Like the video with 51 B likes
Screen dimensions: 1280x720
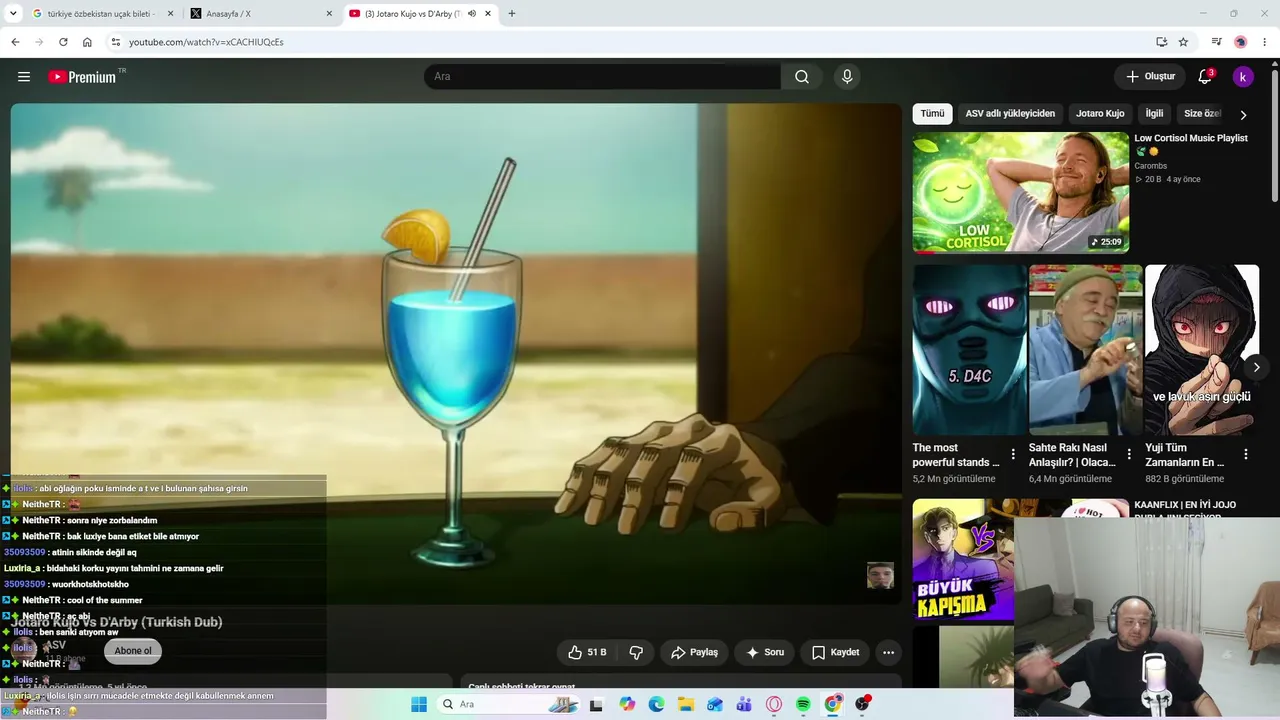tap(587, 652)
